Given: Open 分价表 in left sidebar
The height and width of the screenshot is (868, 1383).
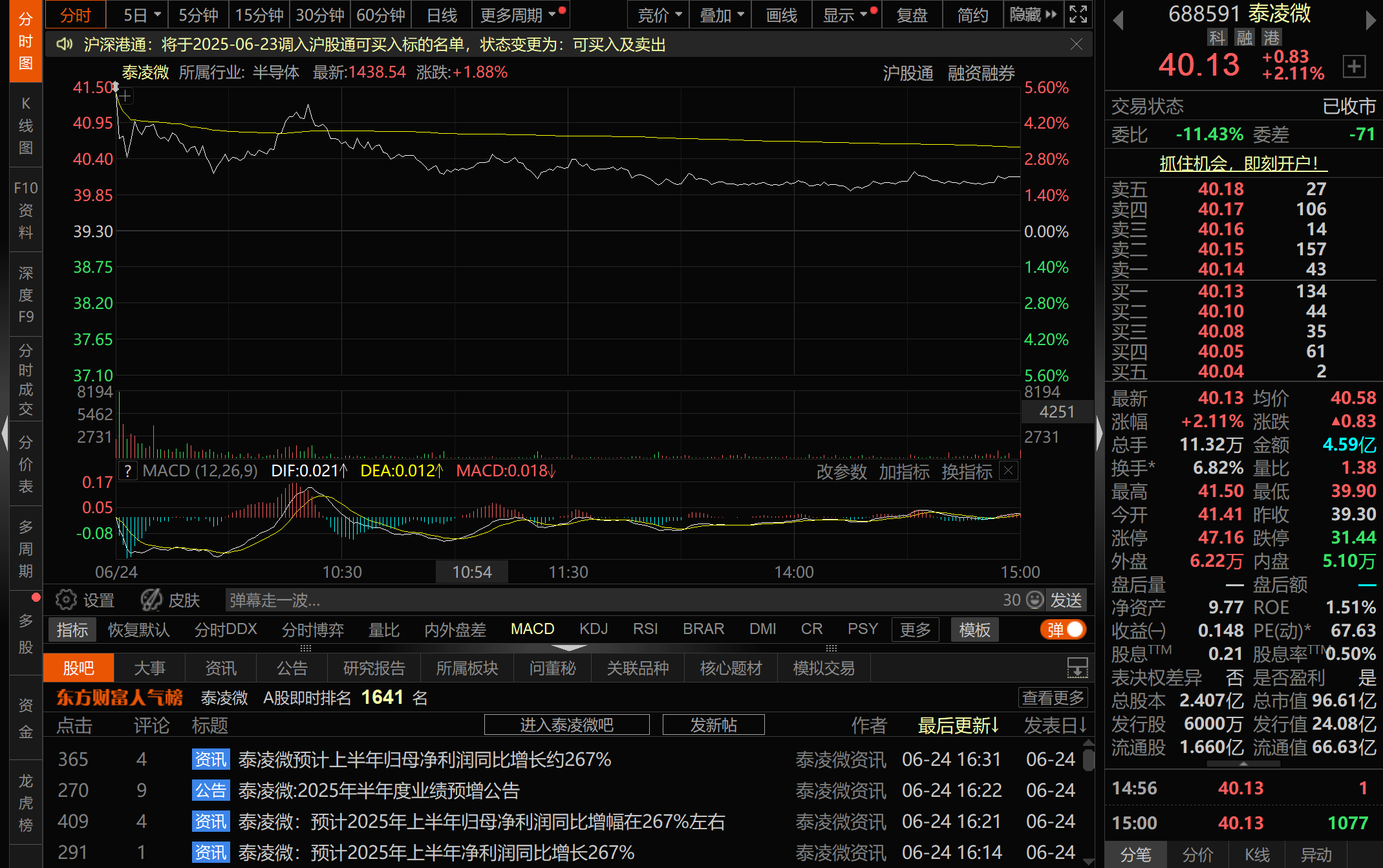Looking at the screenshot, I should [26, 464].
